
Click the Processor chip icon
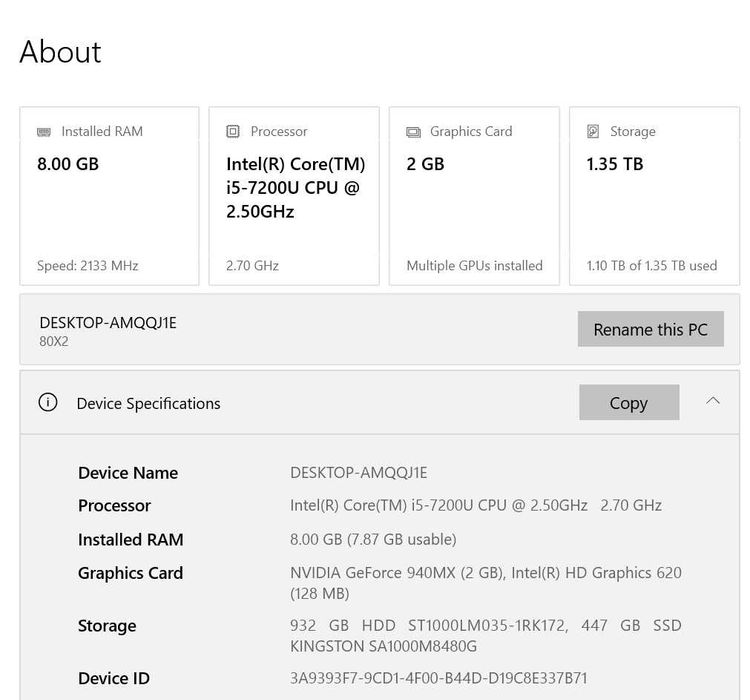(233, 132)
